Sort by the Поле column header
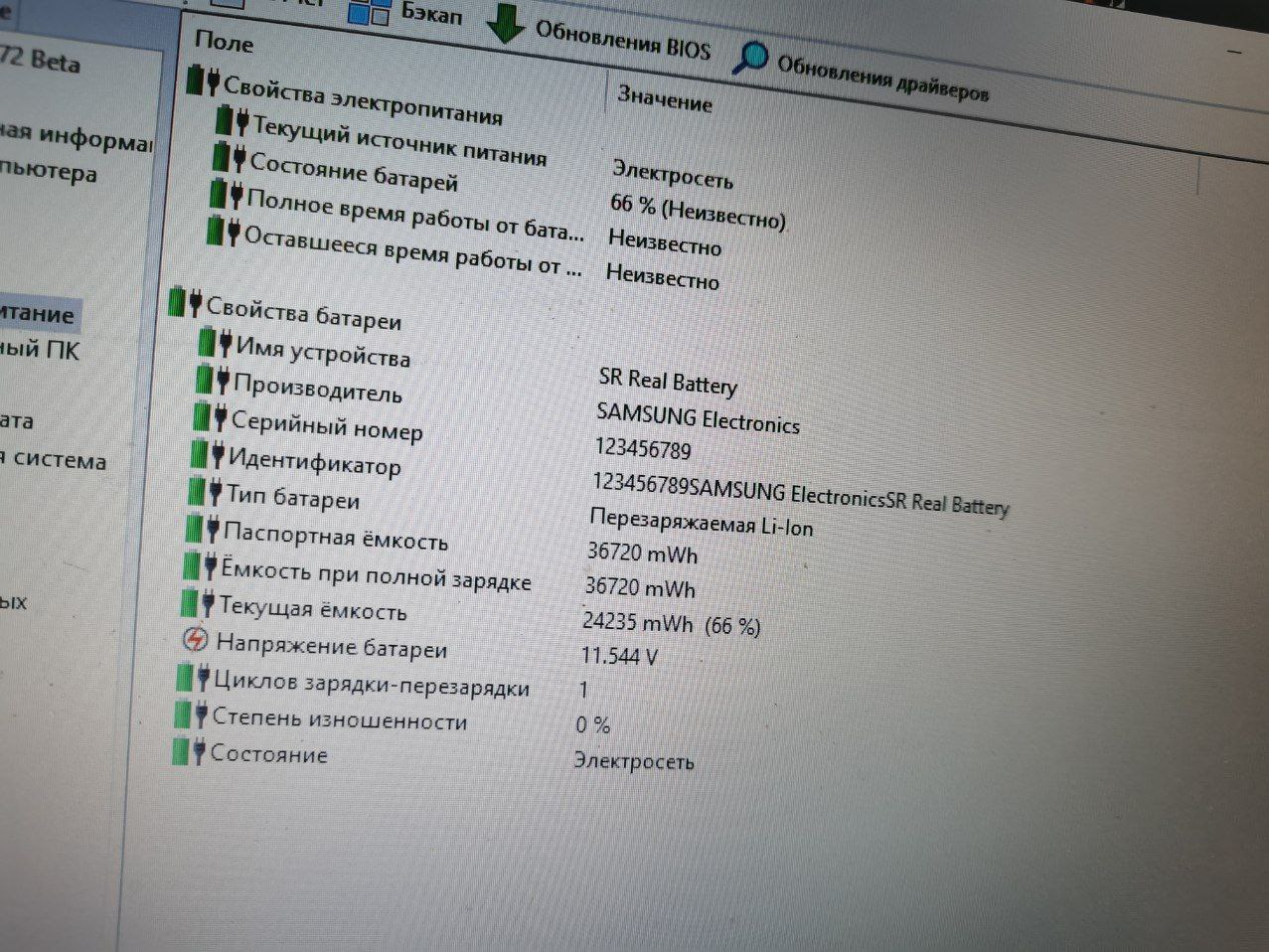The height and width of the screenshot is (952, 1269). tap(224, 42)
